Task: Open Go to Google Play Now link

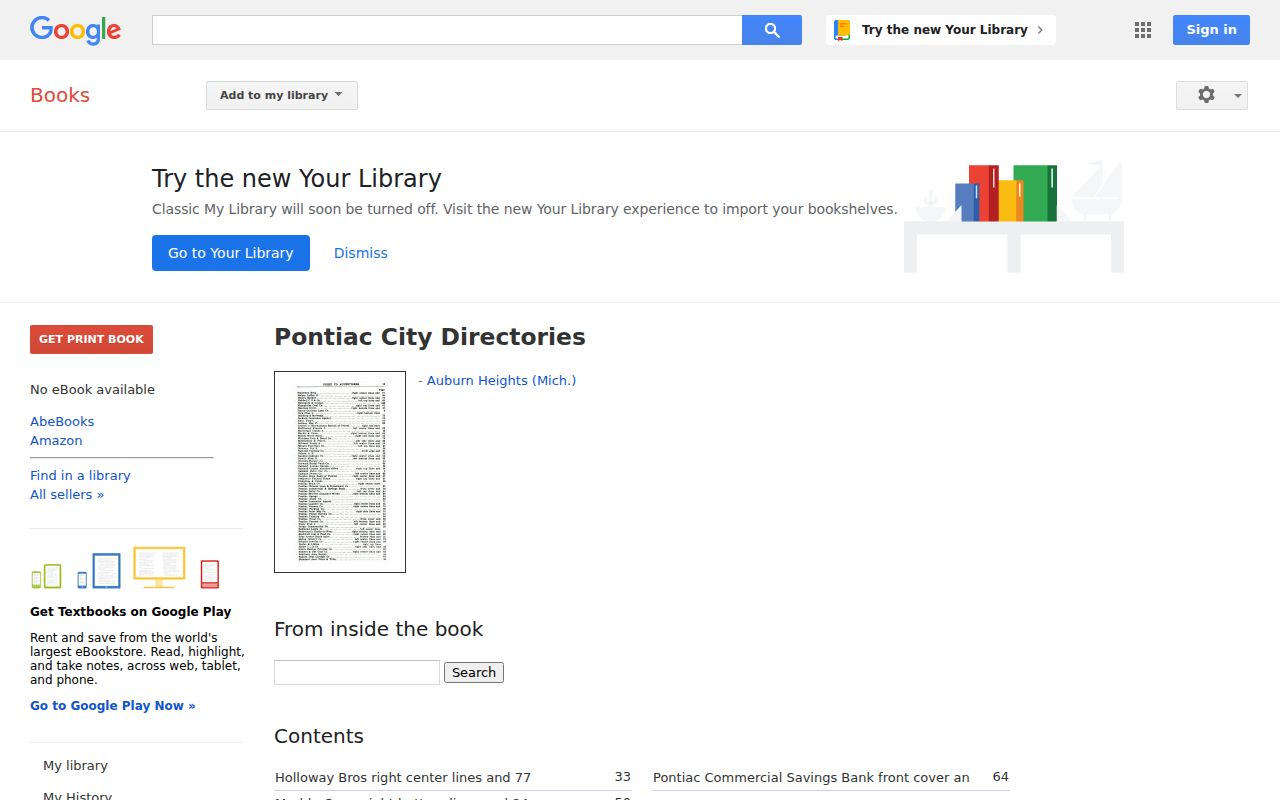Action: click(113, 706)
